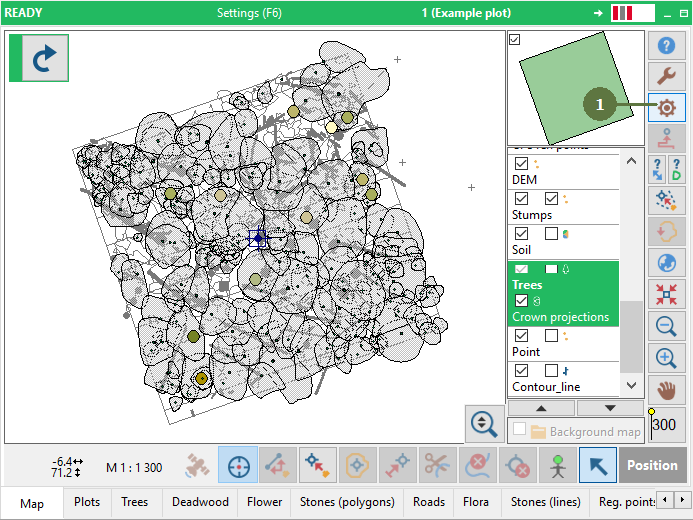Zoom in with the plus magnifier
This screenshot has height=520, width=693.
click(x=667, y=357)
